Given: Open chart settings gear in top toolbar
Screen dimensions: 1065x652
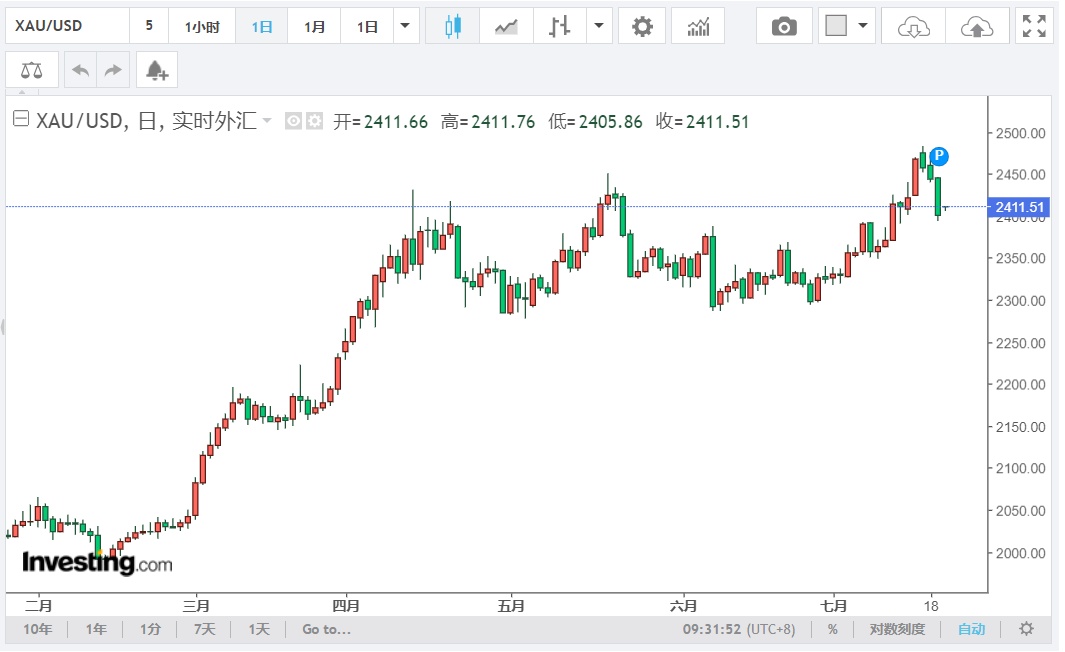Looking at the screenshot, I should (642, 27).
